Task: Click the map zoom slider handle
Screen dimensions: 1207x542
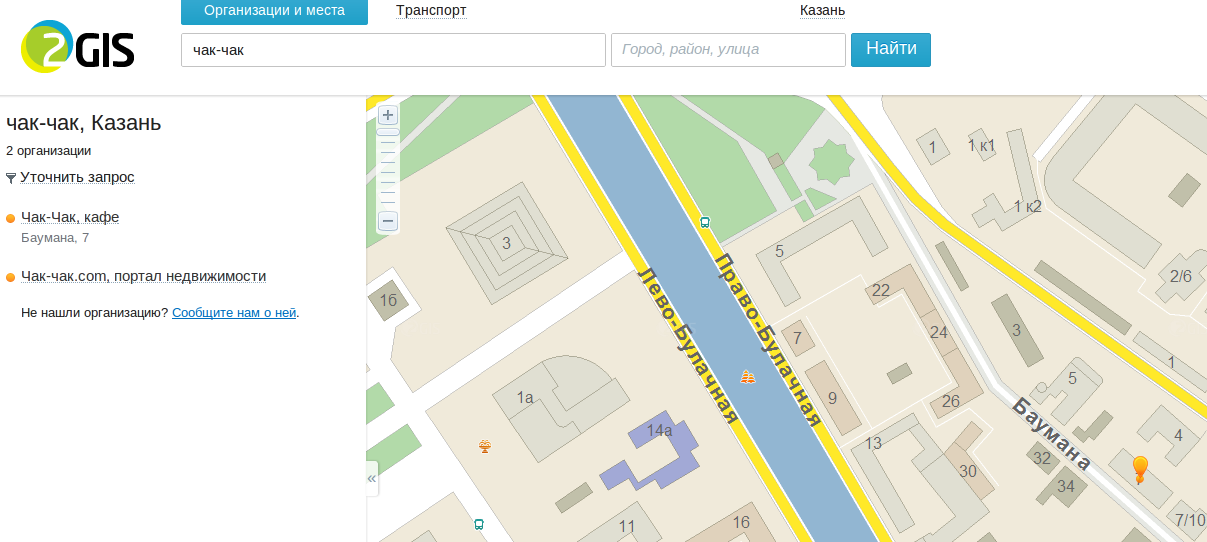Action: 388,132
